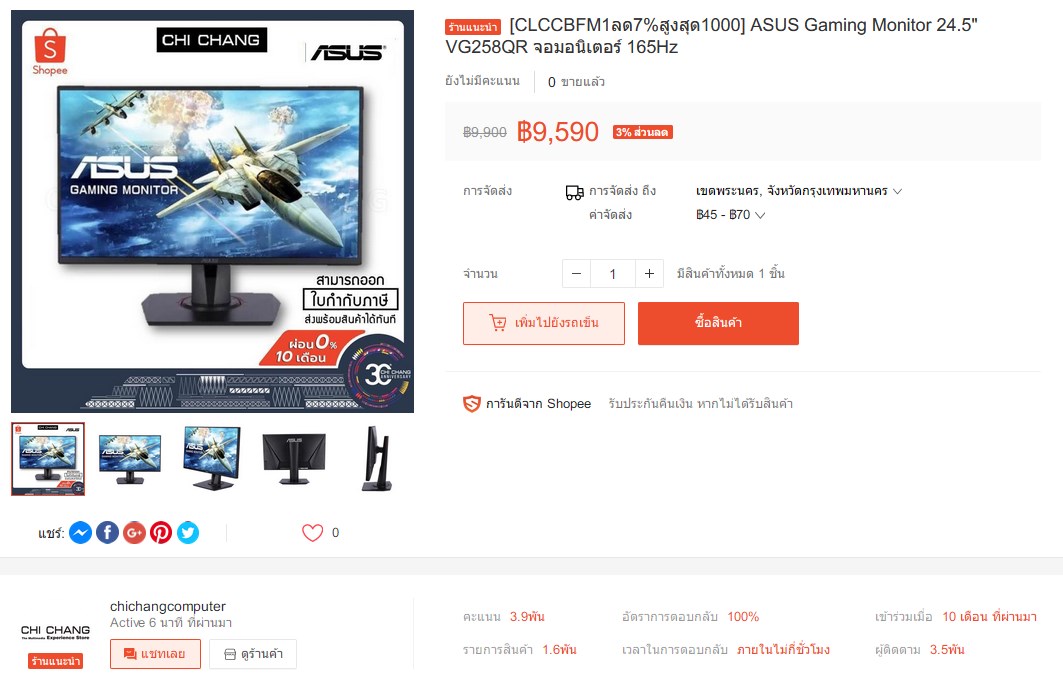Click the delivery truck icon

point(574,193)
